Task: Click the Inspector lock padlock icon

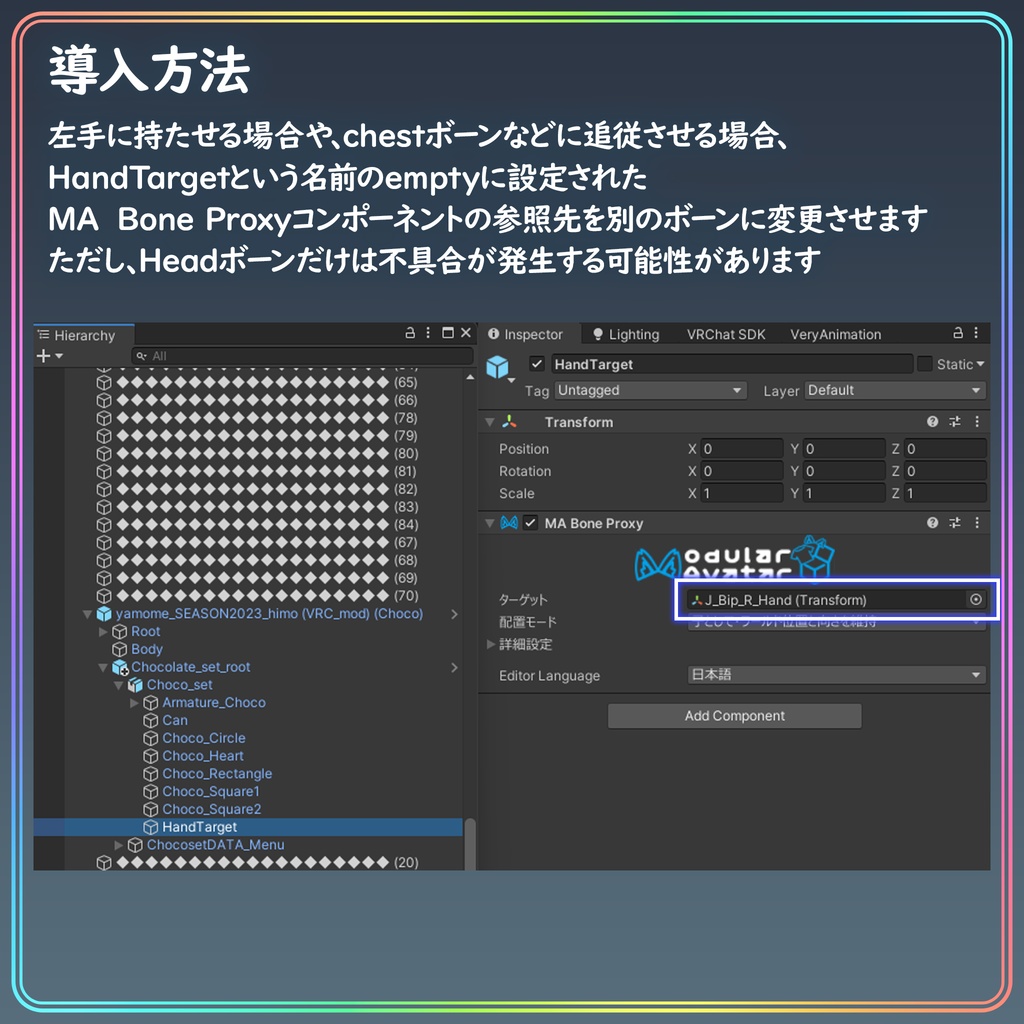Action: click(957, 333)
